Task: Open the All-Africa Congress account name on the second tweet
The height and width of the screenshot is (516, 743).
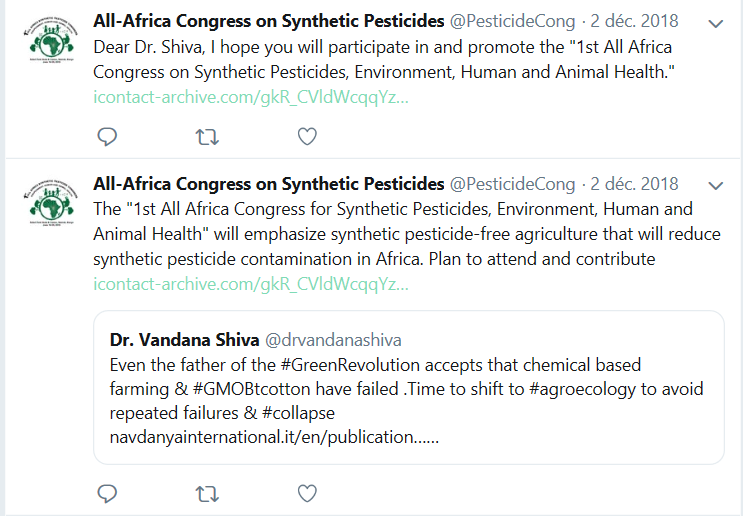Action: pos(269,184)
